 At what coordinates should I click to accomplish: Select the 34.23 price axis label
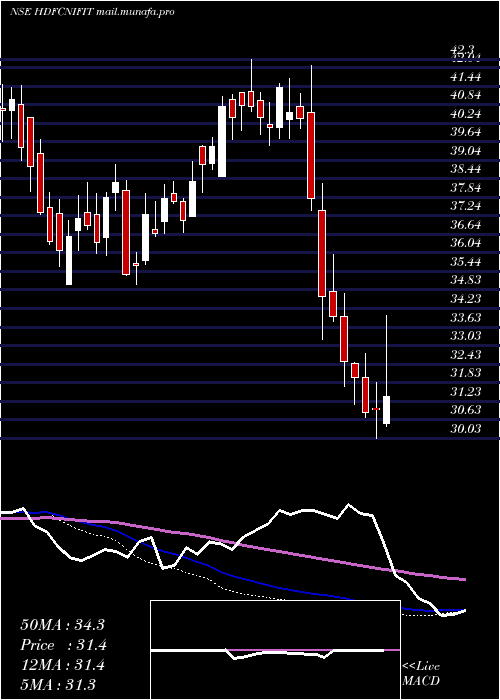465,300
